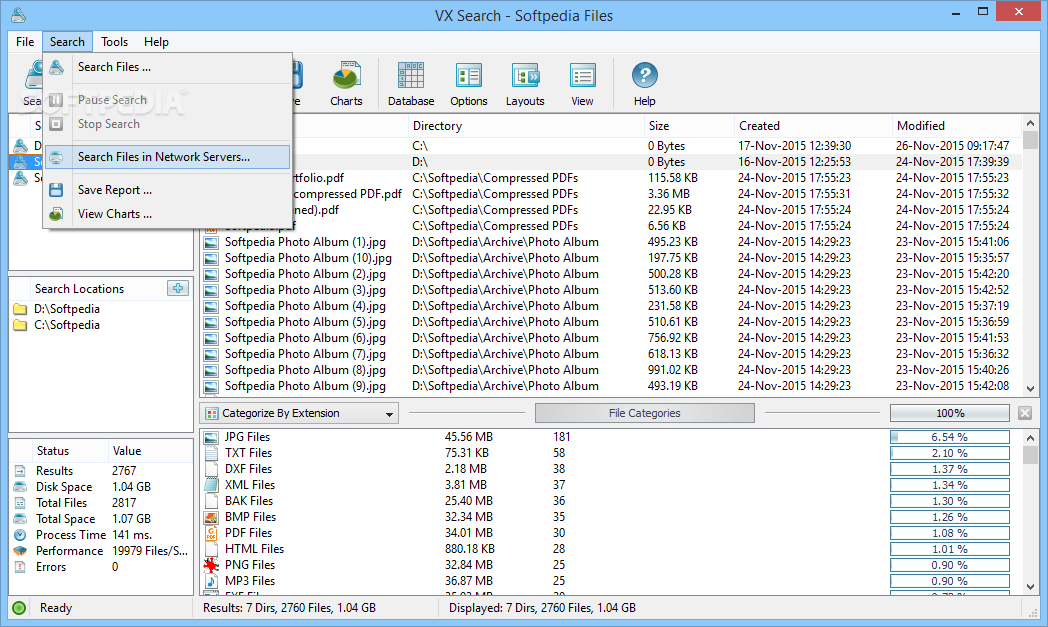This screenshot has width=1048, height=627.
Task: Click the Softpedia Photo Album (1).jpg file icon
Action: click(x=211, y=243)
